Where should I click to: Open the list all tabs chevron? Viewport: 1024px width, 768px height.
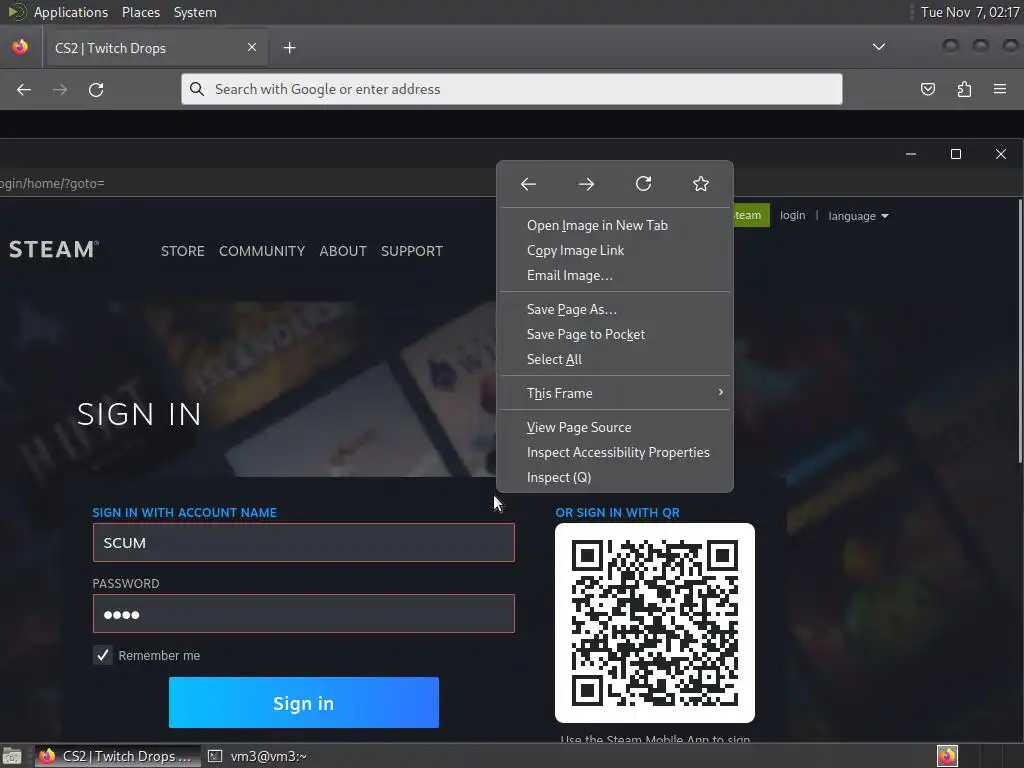coord(879,47)
